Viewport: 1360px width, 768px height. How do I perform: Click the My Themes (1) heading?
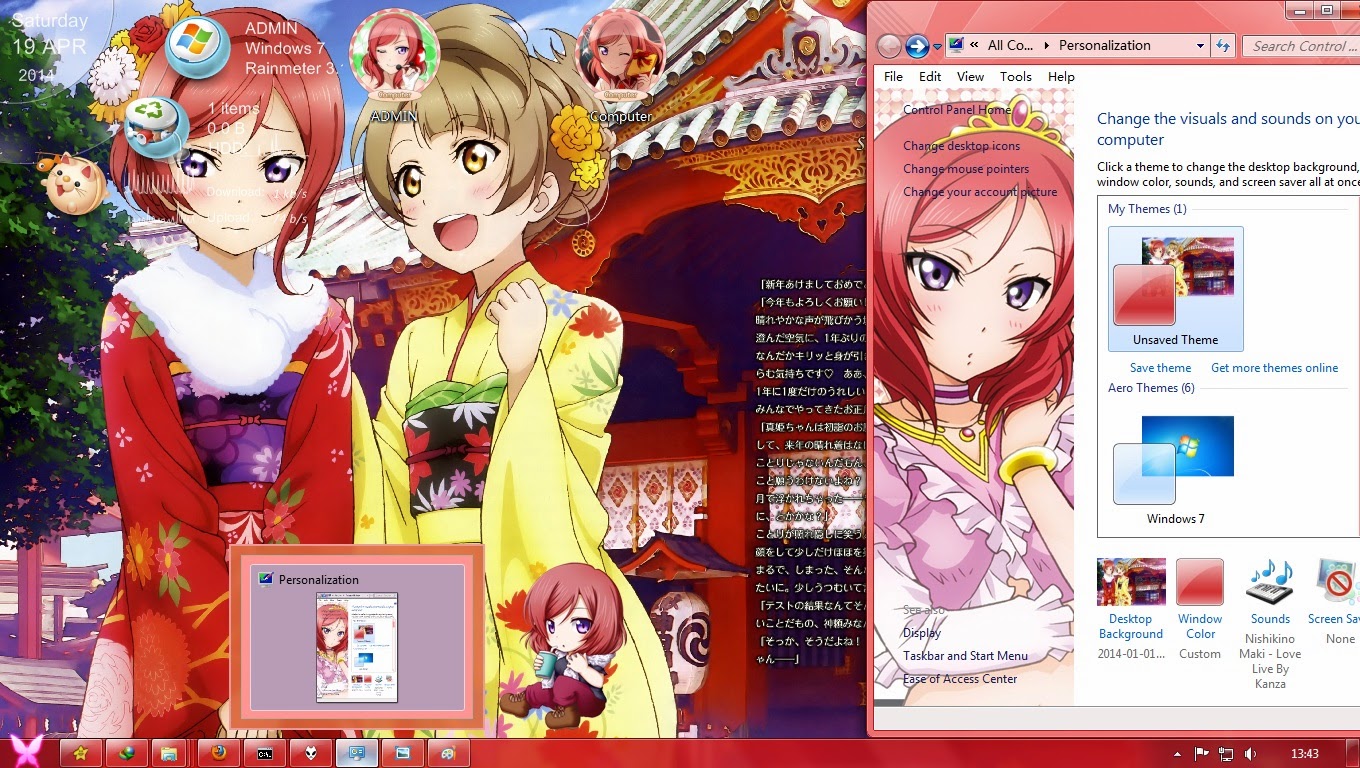(x=1147, y=209)
